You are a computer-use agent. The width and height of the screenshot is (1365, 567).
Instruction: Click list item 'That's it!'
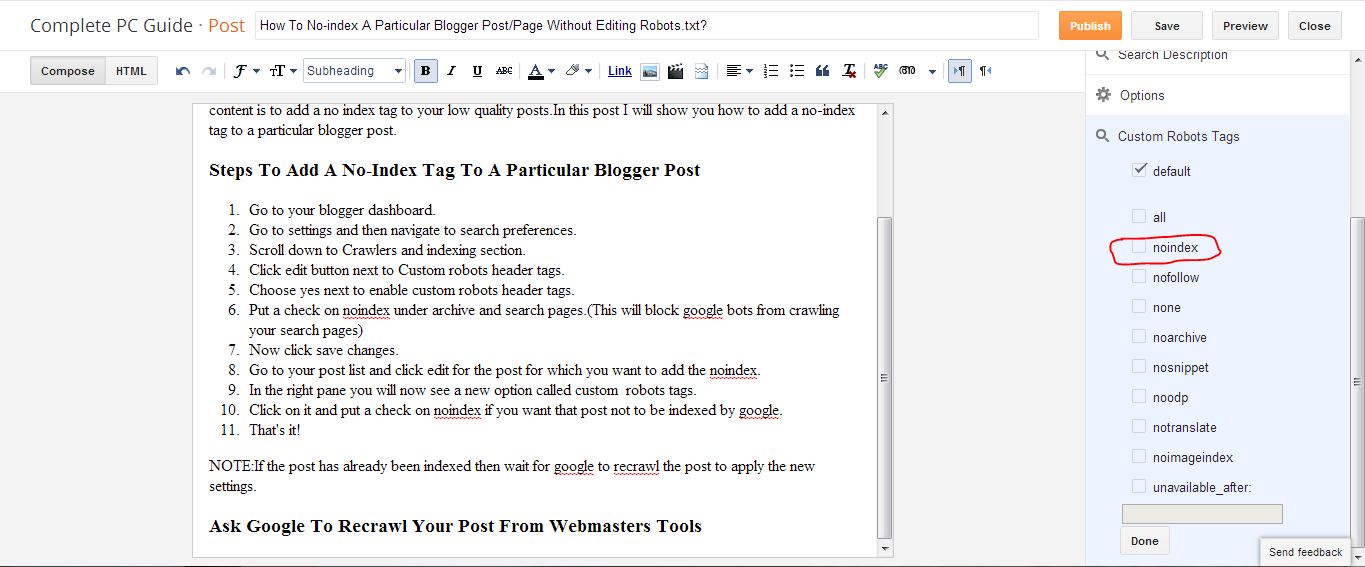(x=274, y=430)
